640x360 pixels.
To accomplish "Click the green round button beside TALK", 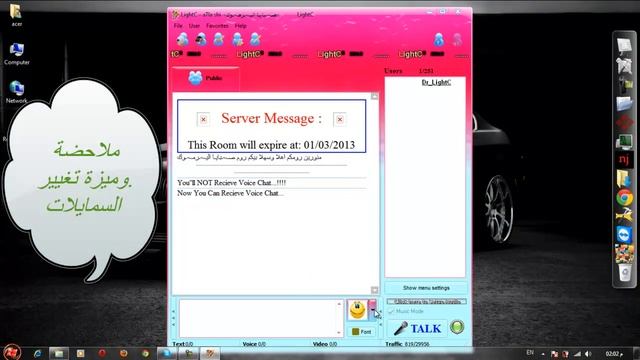I will tap(457, 327).
